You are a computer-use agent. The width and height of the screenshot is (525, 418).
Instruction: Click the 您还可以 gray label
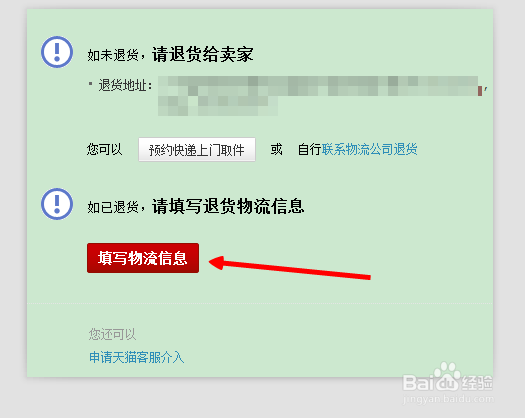pyautogui.click(x=112, y=334)
